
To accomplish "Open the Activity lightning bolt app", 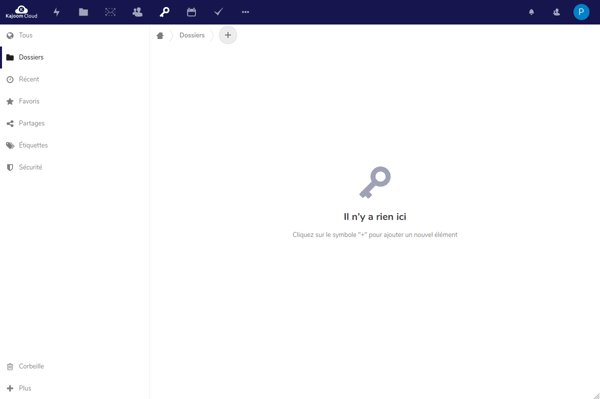I will [x=57, y=12].
